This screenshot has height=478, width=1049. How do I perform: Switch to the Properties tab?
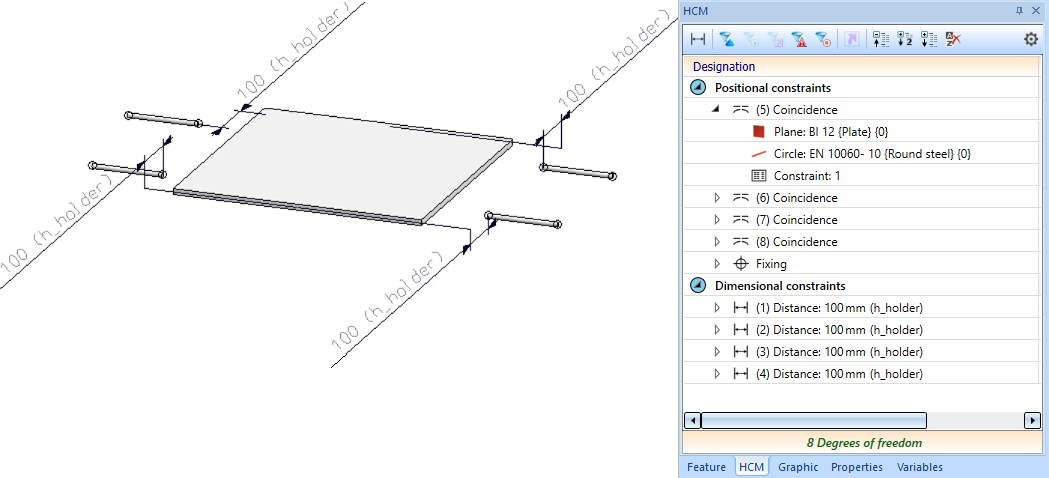[x=857, y=467]
